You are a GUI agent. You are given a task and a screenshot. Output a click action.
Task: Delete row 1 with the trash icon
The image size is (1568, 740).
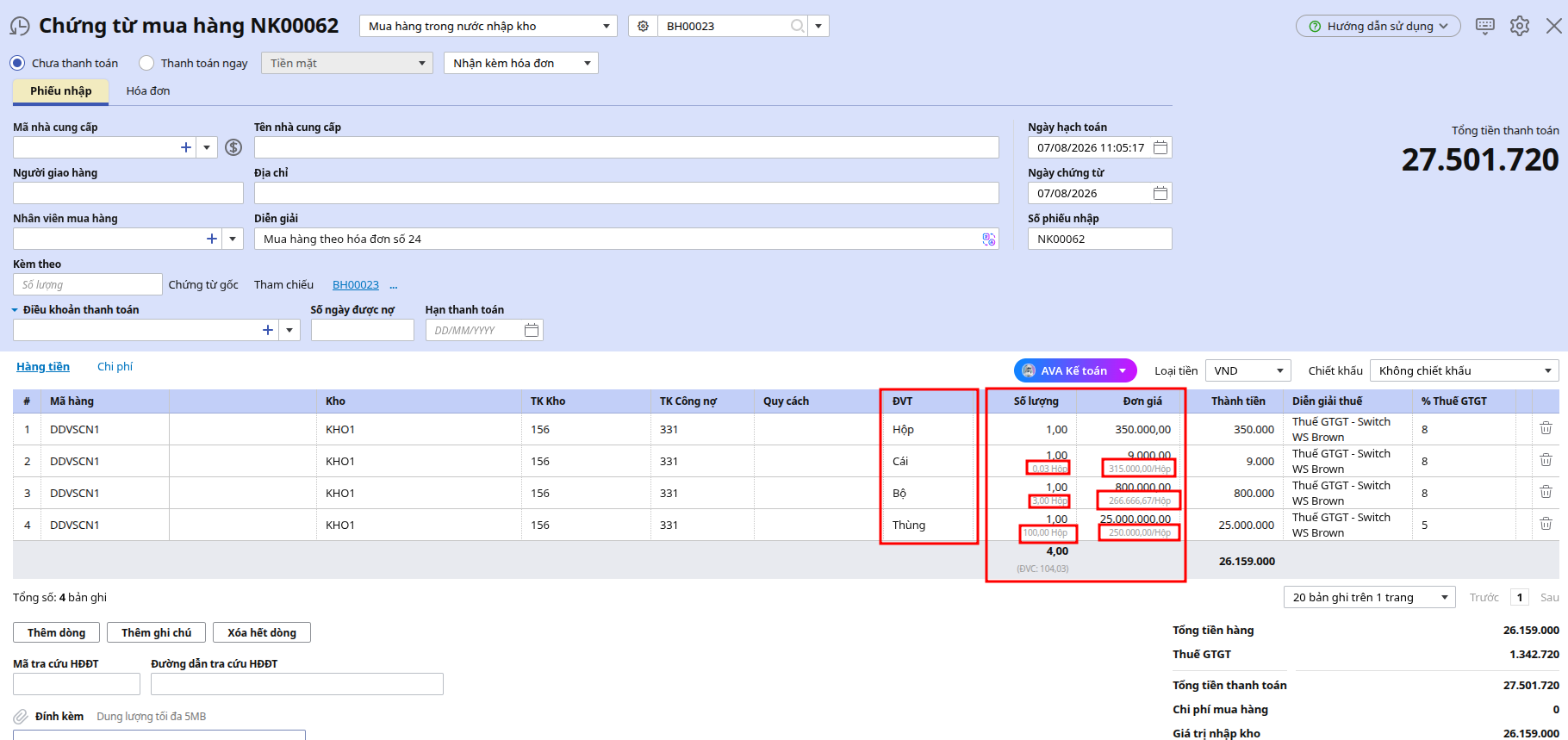point(1546,428)
